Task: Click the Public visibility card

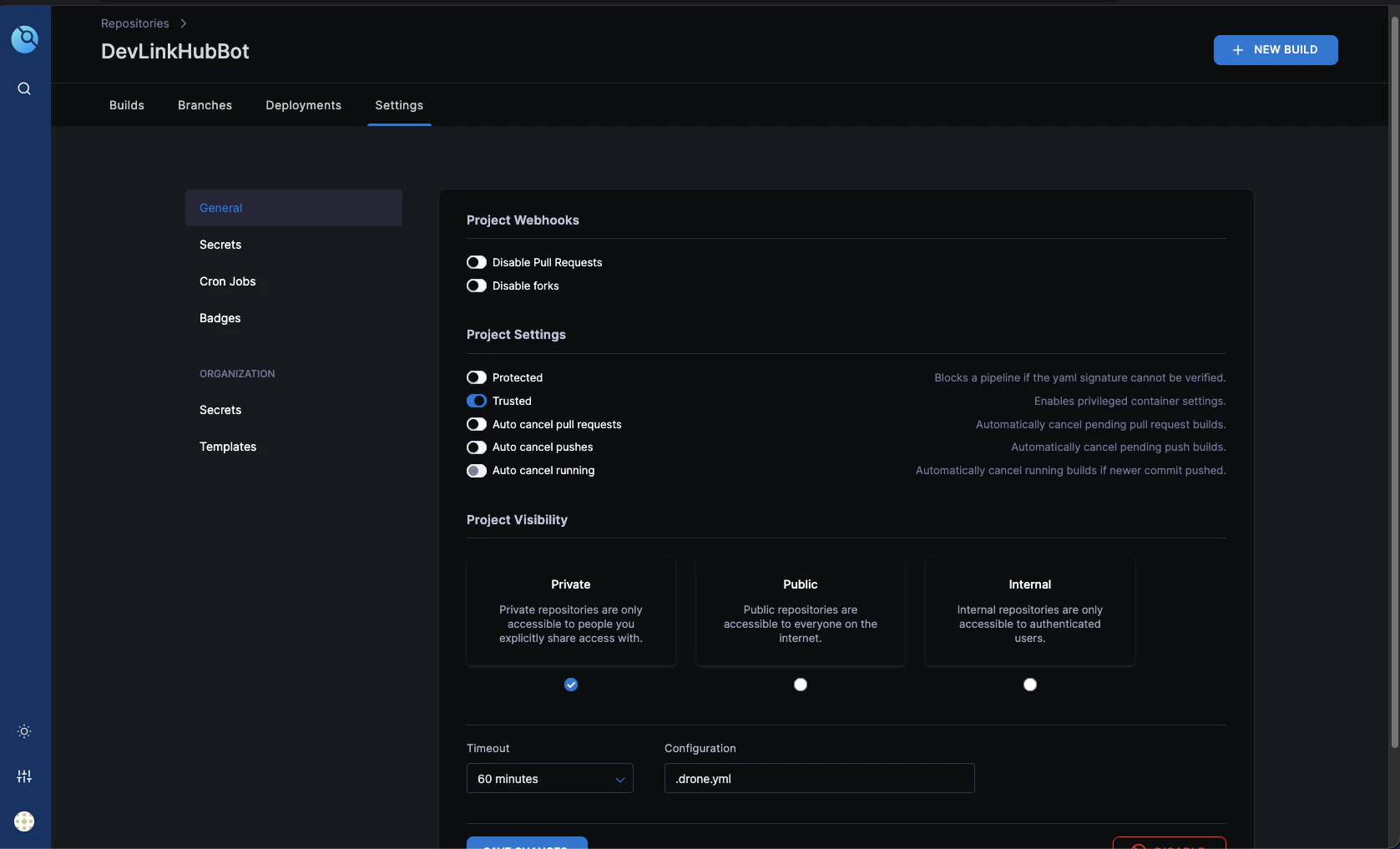Action: (x=801, y=611)
